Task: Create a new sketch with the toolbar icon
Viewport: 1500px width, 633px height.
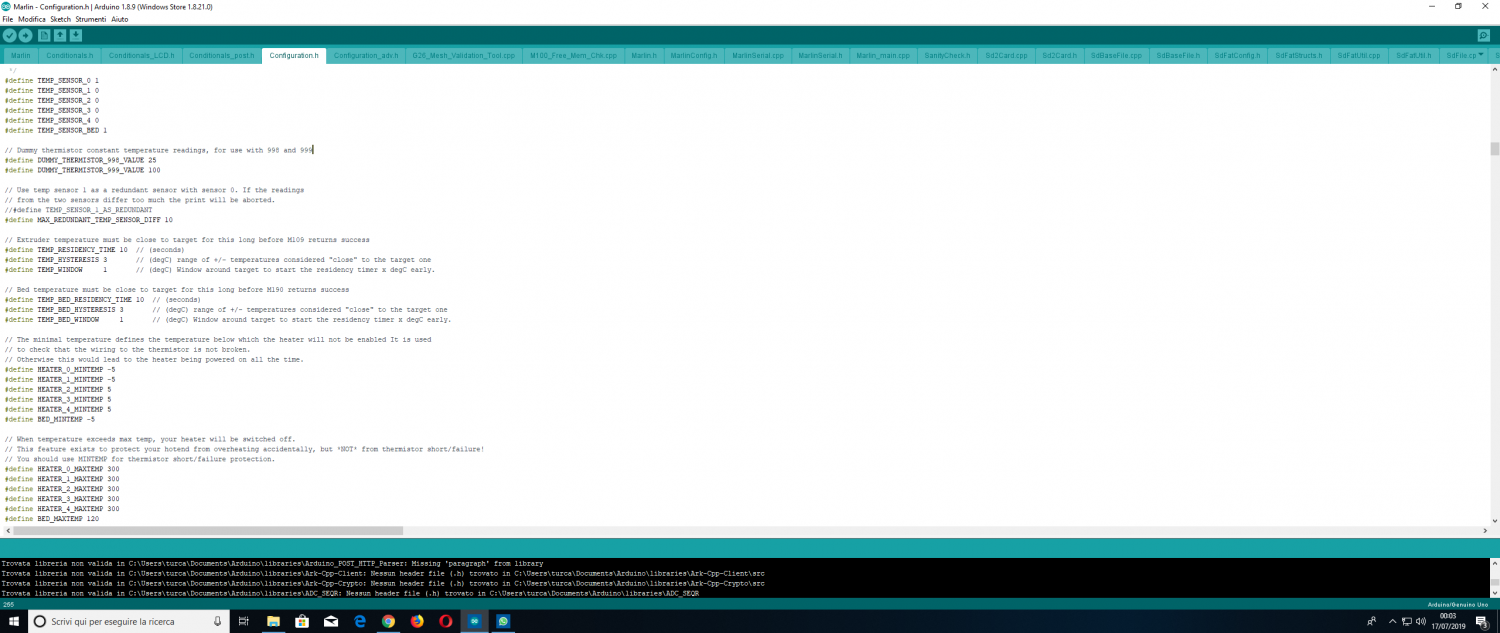Action: coord(44,36)
